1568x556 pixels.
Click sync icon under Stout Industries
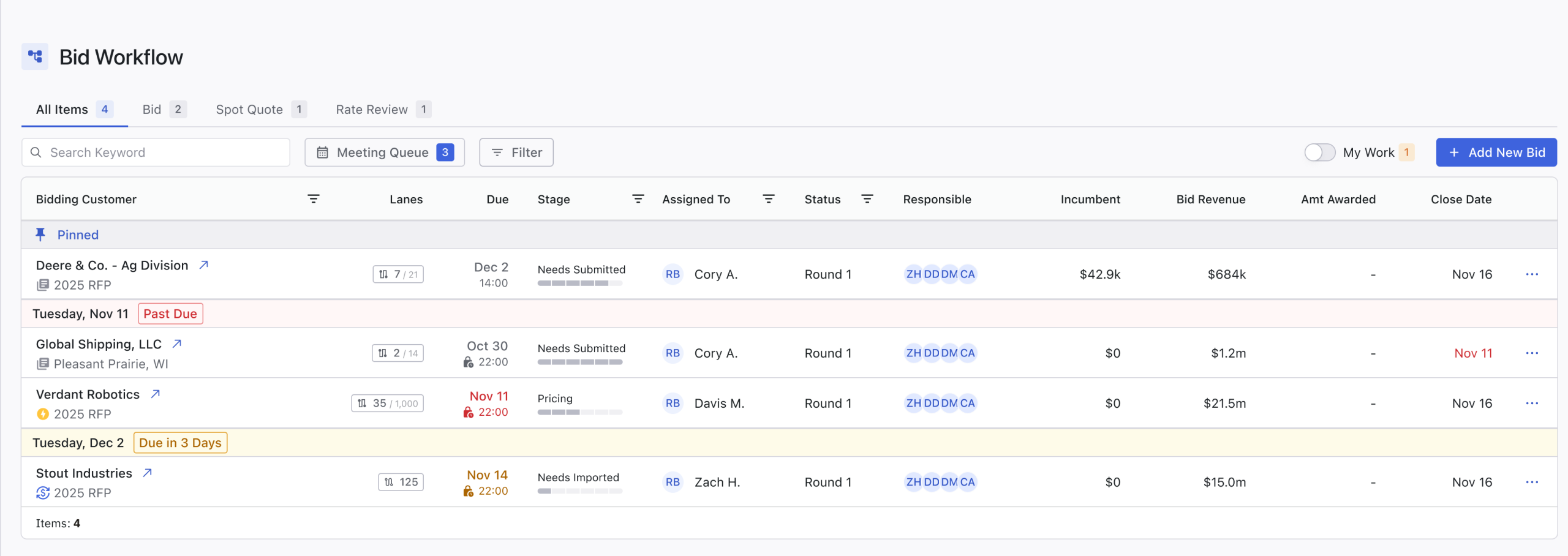[42, 493]
